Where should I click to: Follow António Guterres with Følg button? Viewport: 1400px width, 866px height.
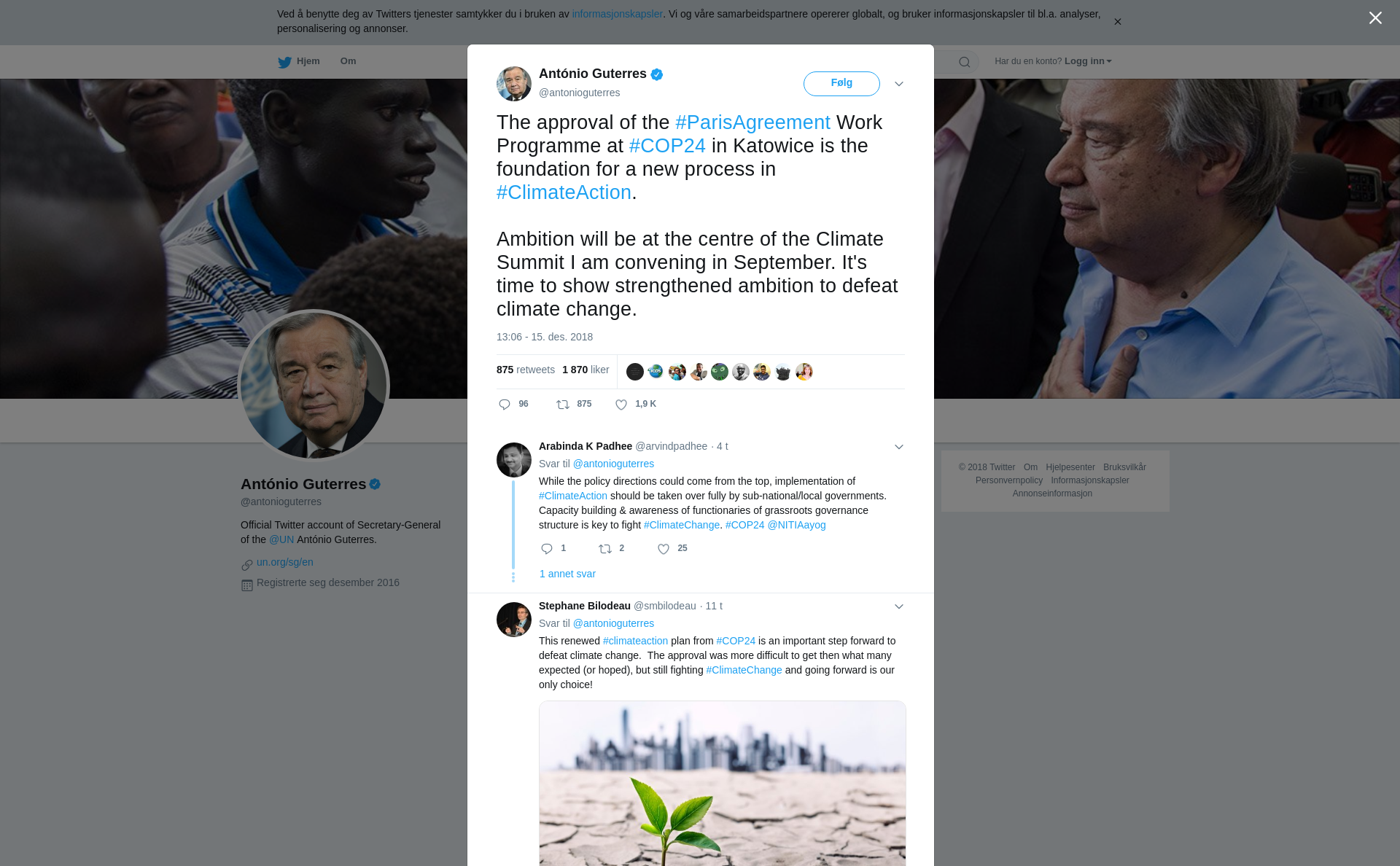tap(841, 84)
